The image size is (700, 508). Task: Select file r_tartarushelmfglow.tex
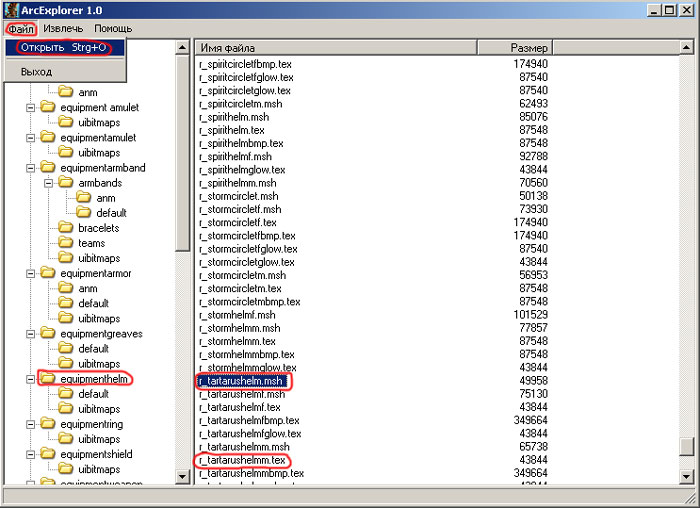(250, 433)
